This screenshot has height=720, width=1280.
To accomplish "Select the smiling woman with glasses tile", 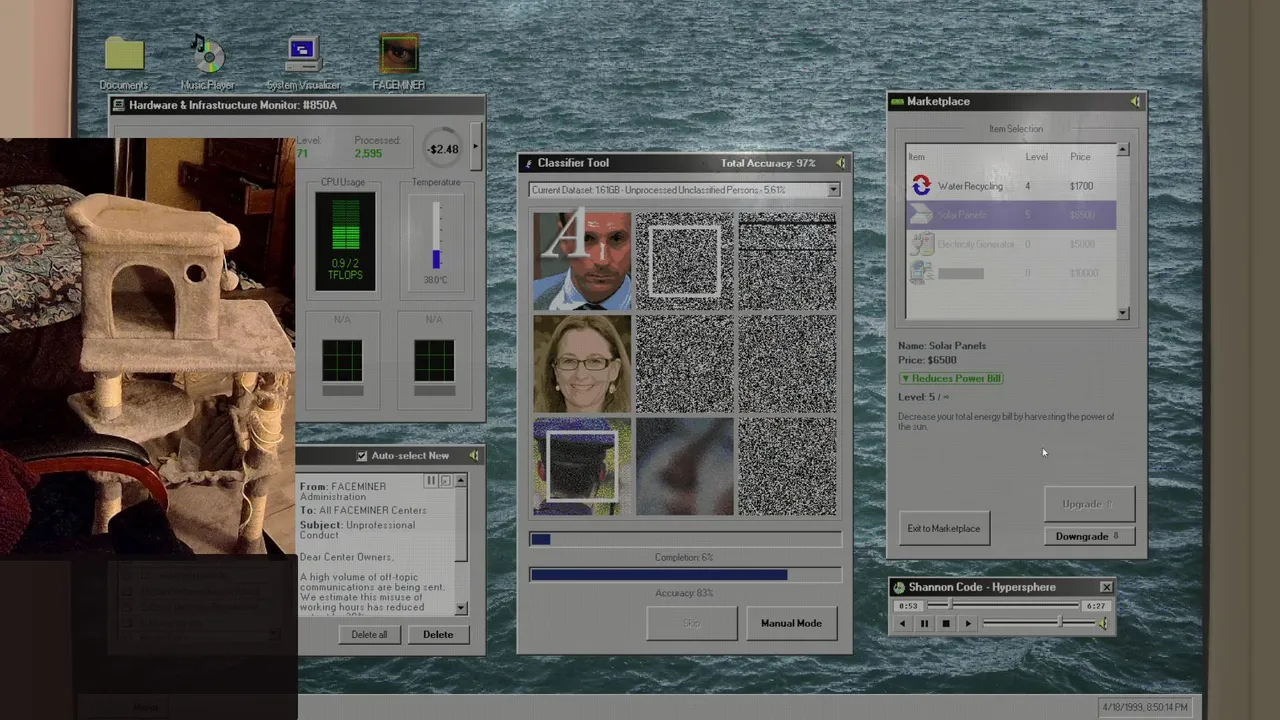I will [582, 363].
